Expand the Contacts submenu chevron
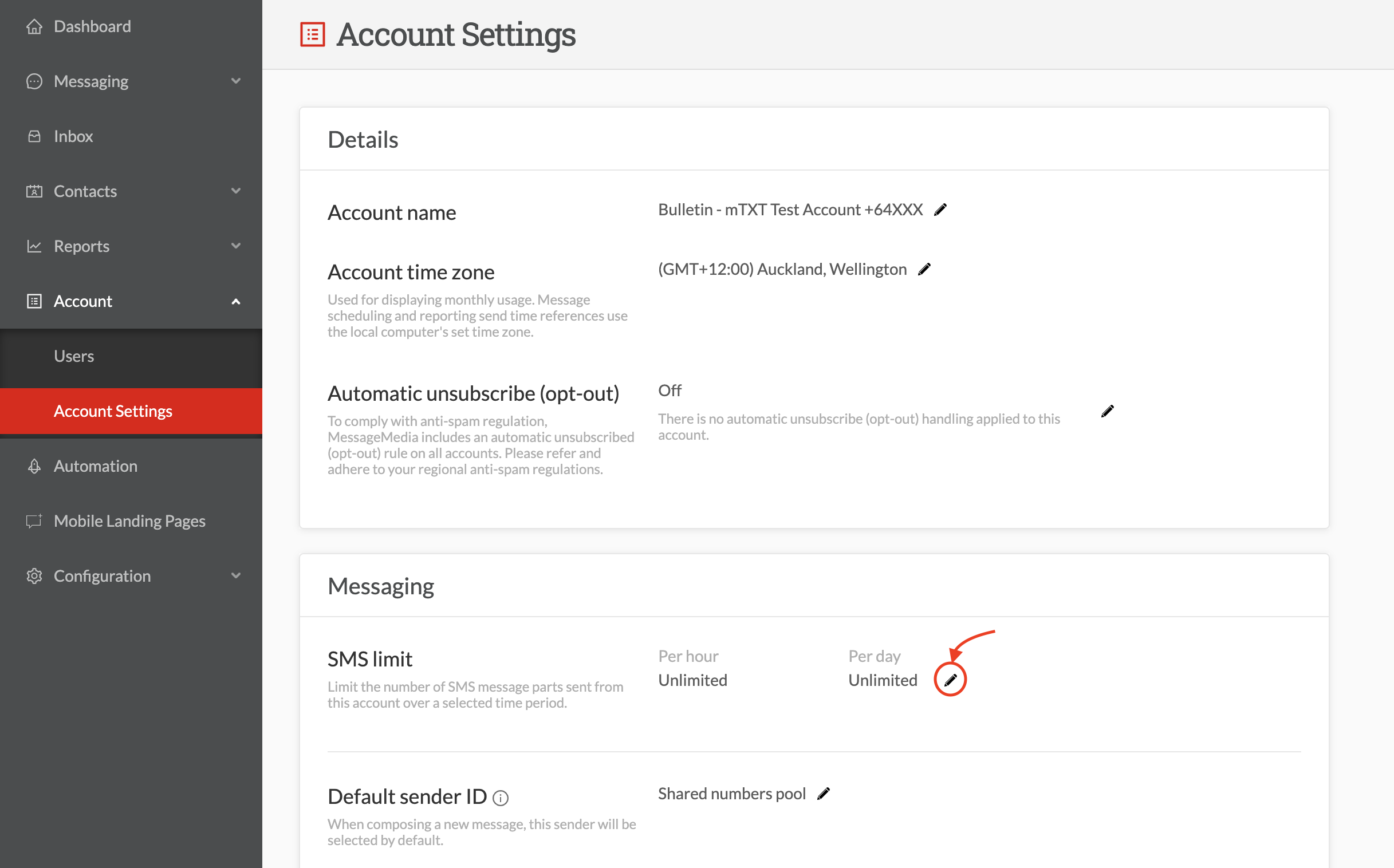 pos(235,191)
